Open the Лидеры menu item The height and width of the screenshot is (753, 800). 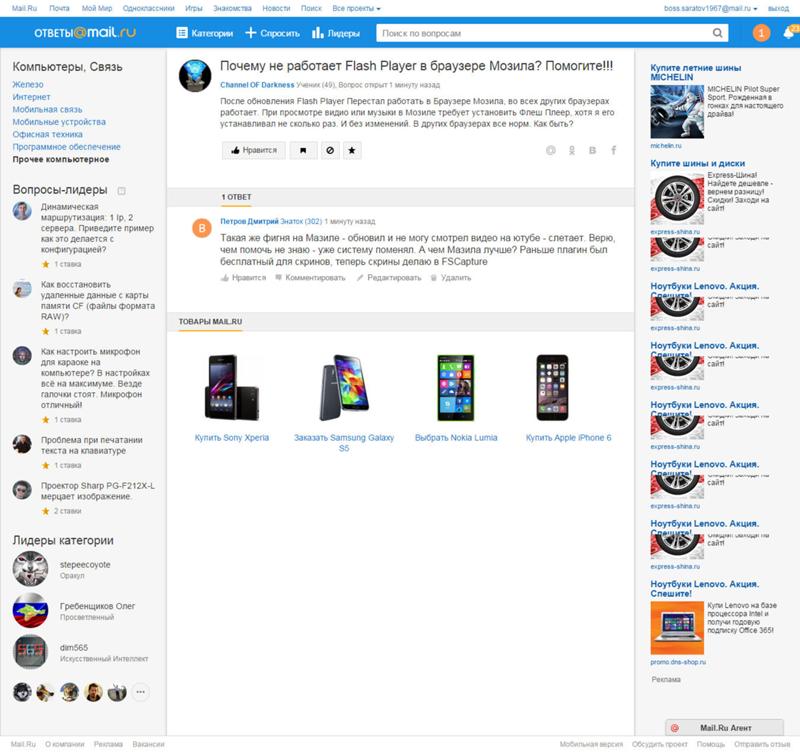coord(336,33)
